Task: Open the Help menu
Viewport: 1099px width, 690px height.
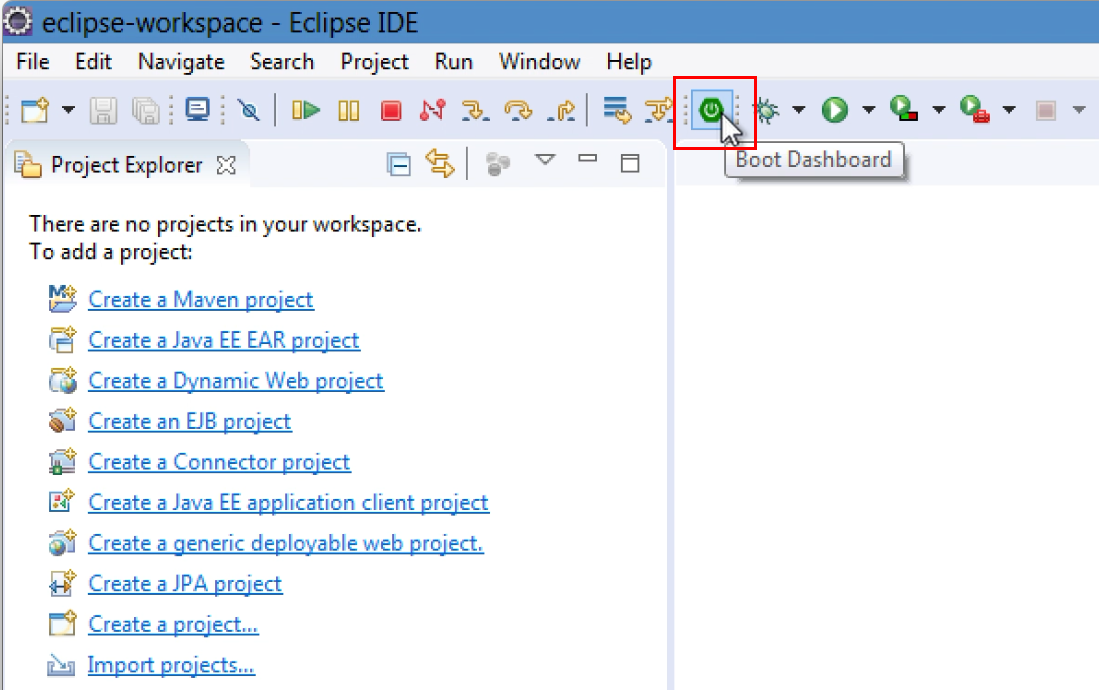Action: pyautogui.click(x=629, y=62)
